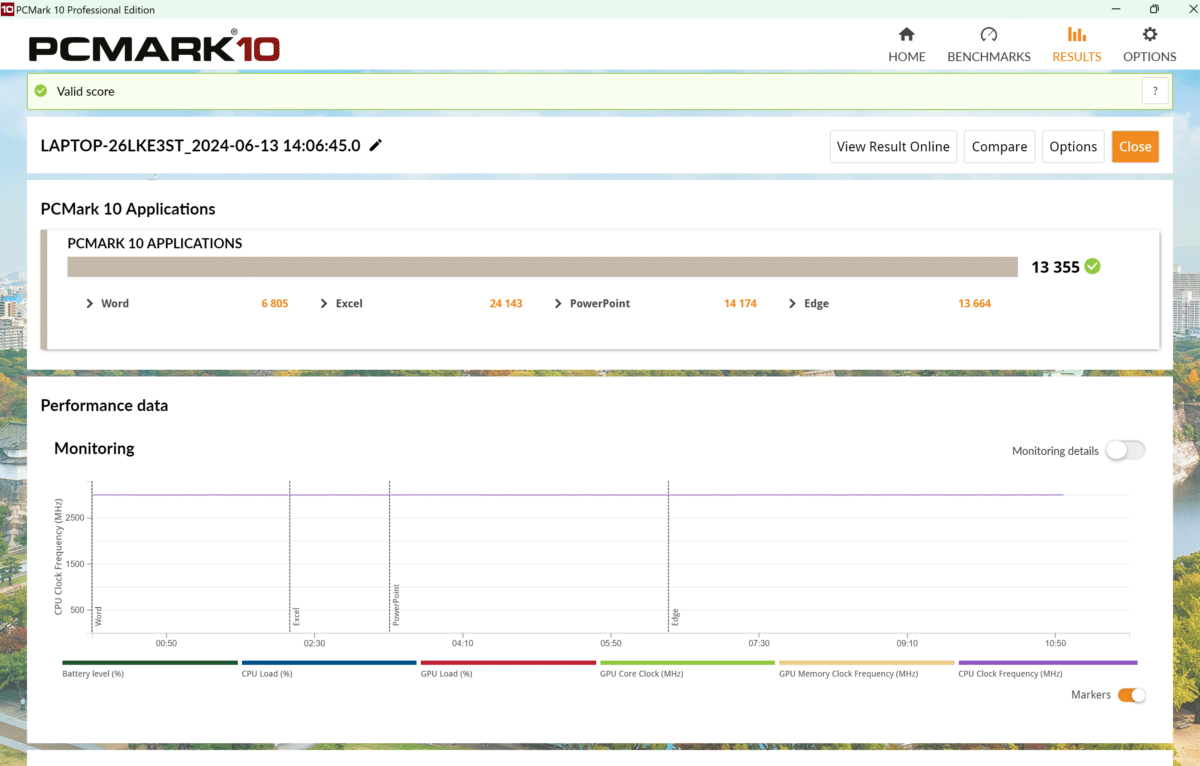Screen dimensions: 1200x766
Task: Select GPU Load legend color bar
Action: tap(508, 662)
